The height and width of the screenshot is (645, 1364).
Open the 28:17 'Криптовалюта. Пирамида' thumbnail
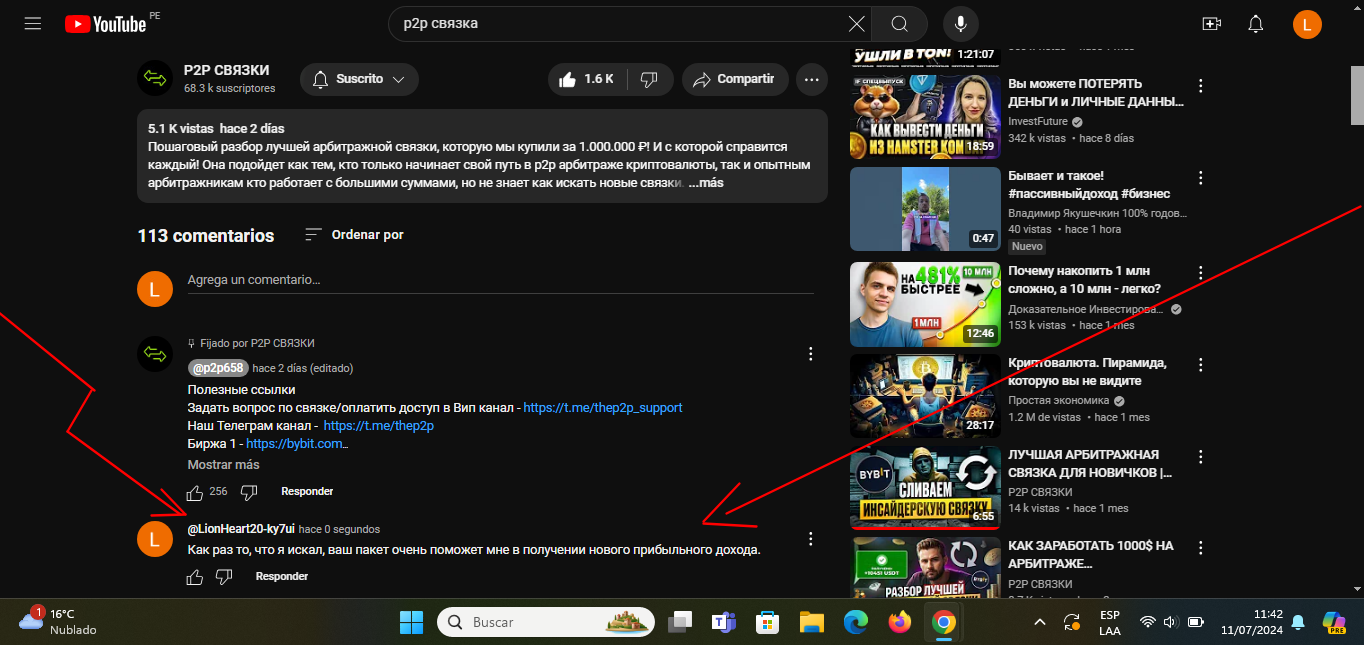click(x=925, y=396)
